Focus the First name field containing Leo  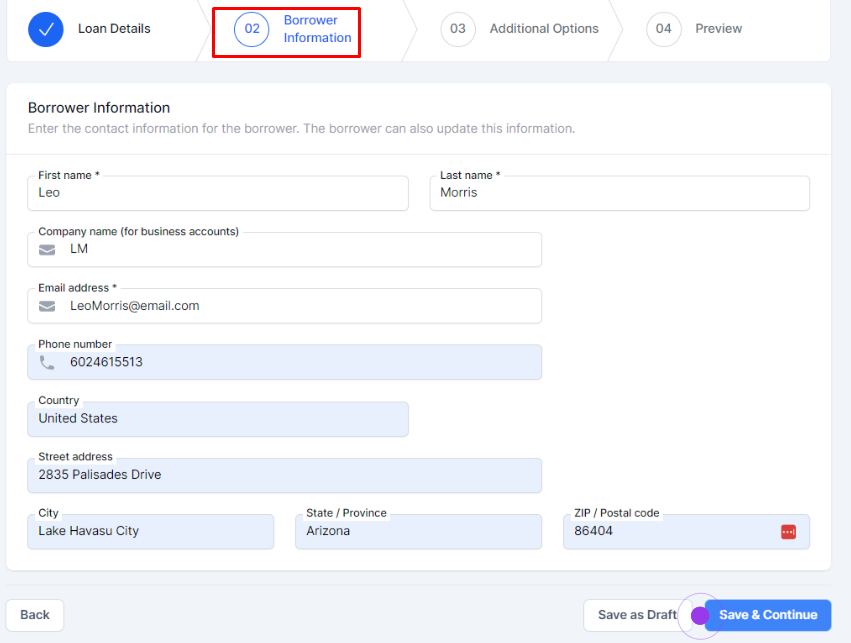217,193
